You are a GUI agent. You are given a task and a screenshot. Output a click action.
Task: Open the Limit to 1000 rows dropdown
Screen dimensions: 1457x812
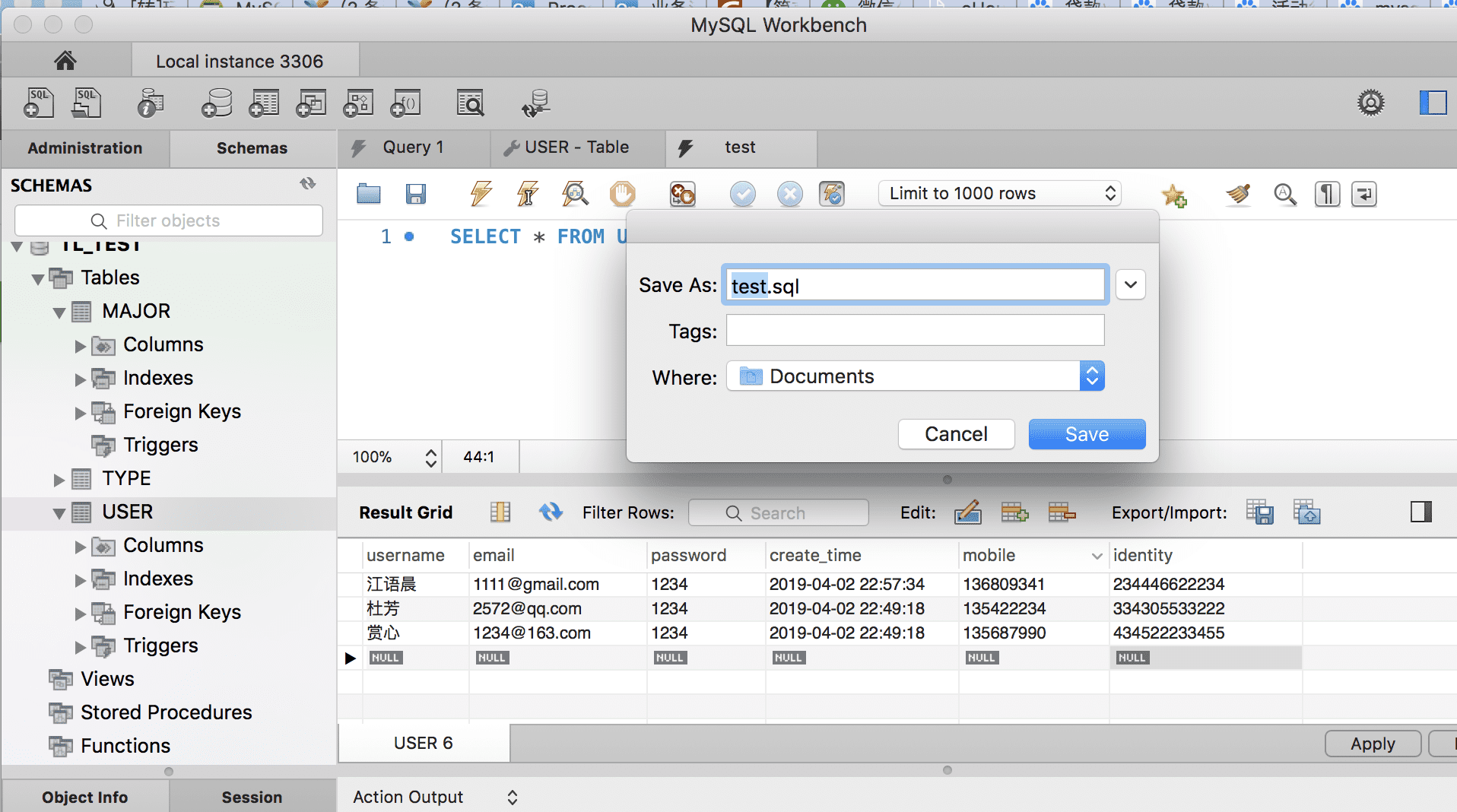(x=999, y=194)
